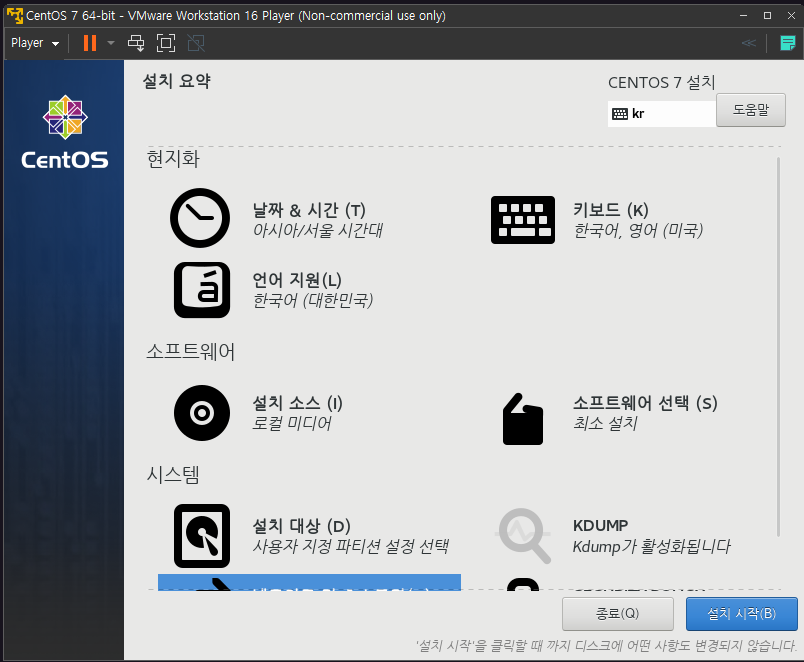This screenshot has height=662, width=804.
Task: Open the Player menu
Action: (x=35, y=43)
